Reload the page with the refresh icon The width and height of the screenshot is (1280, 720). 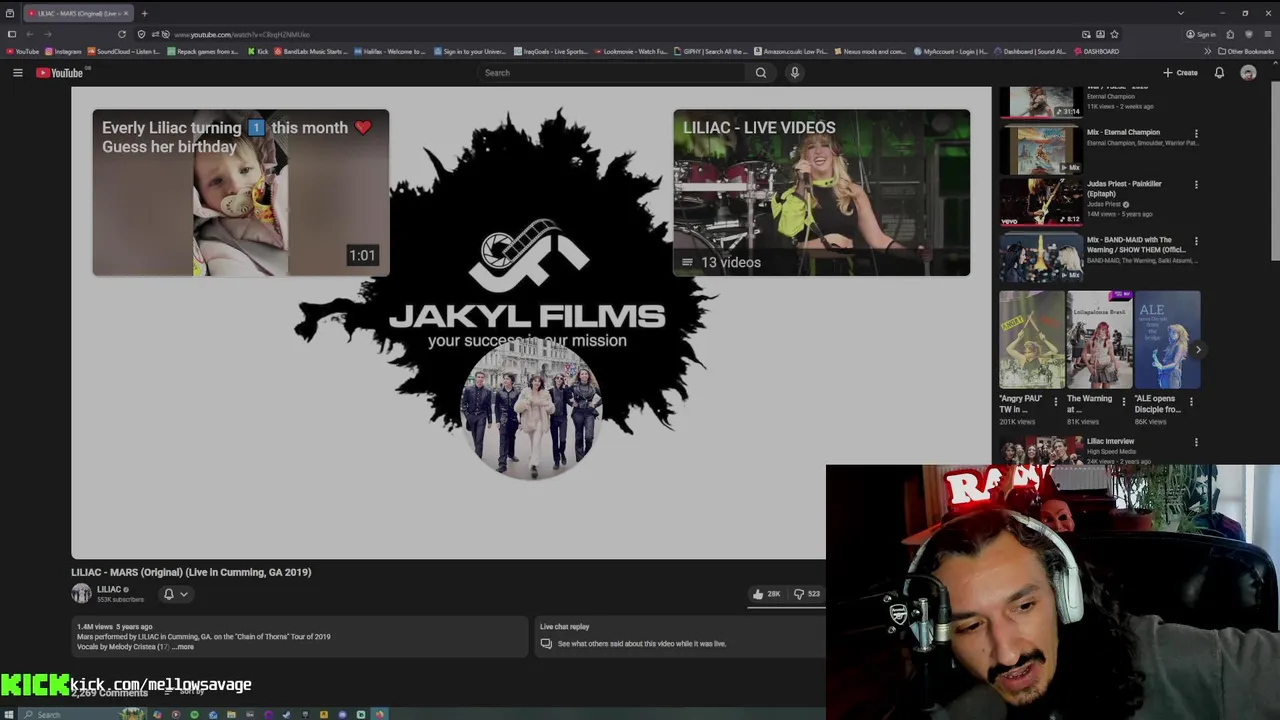pos(122,34)
